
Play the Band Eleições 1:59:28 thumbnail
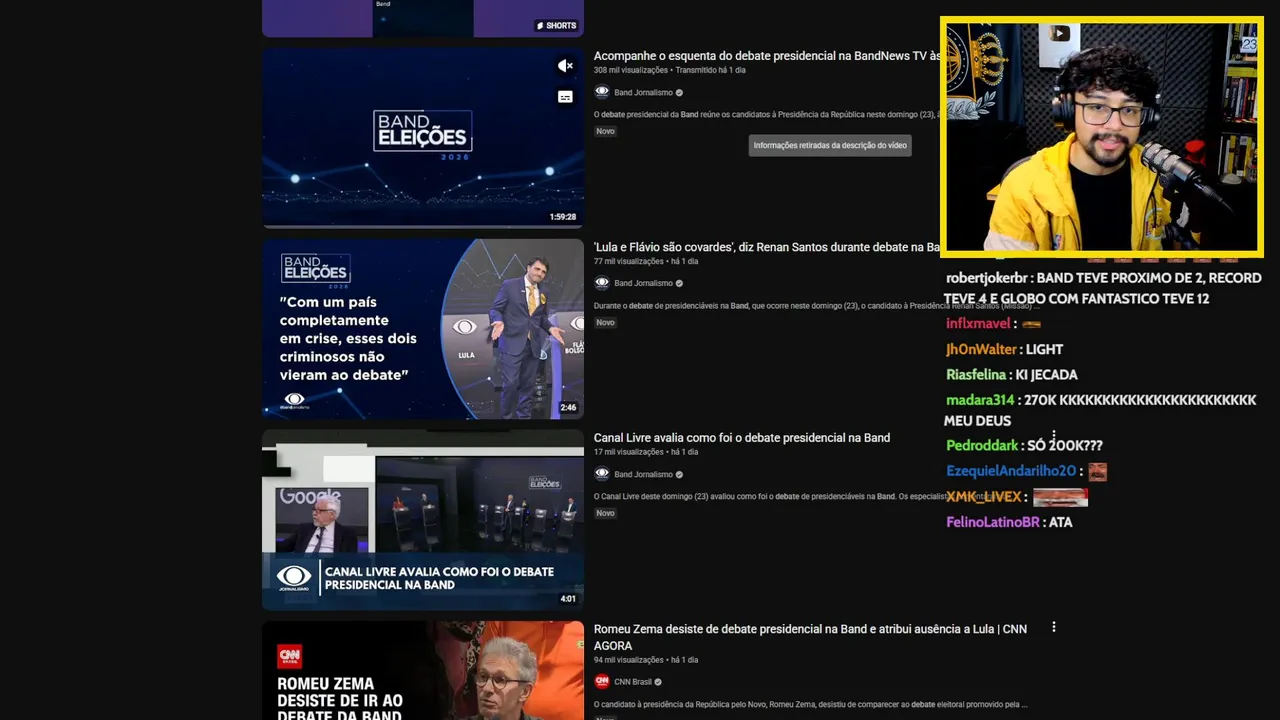coord(423,137)
